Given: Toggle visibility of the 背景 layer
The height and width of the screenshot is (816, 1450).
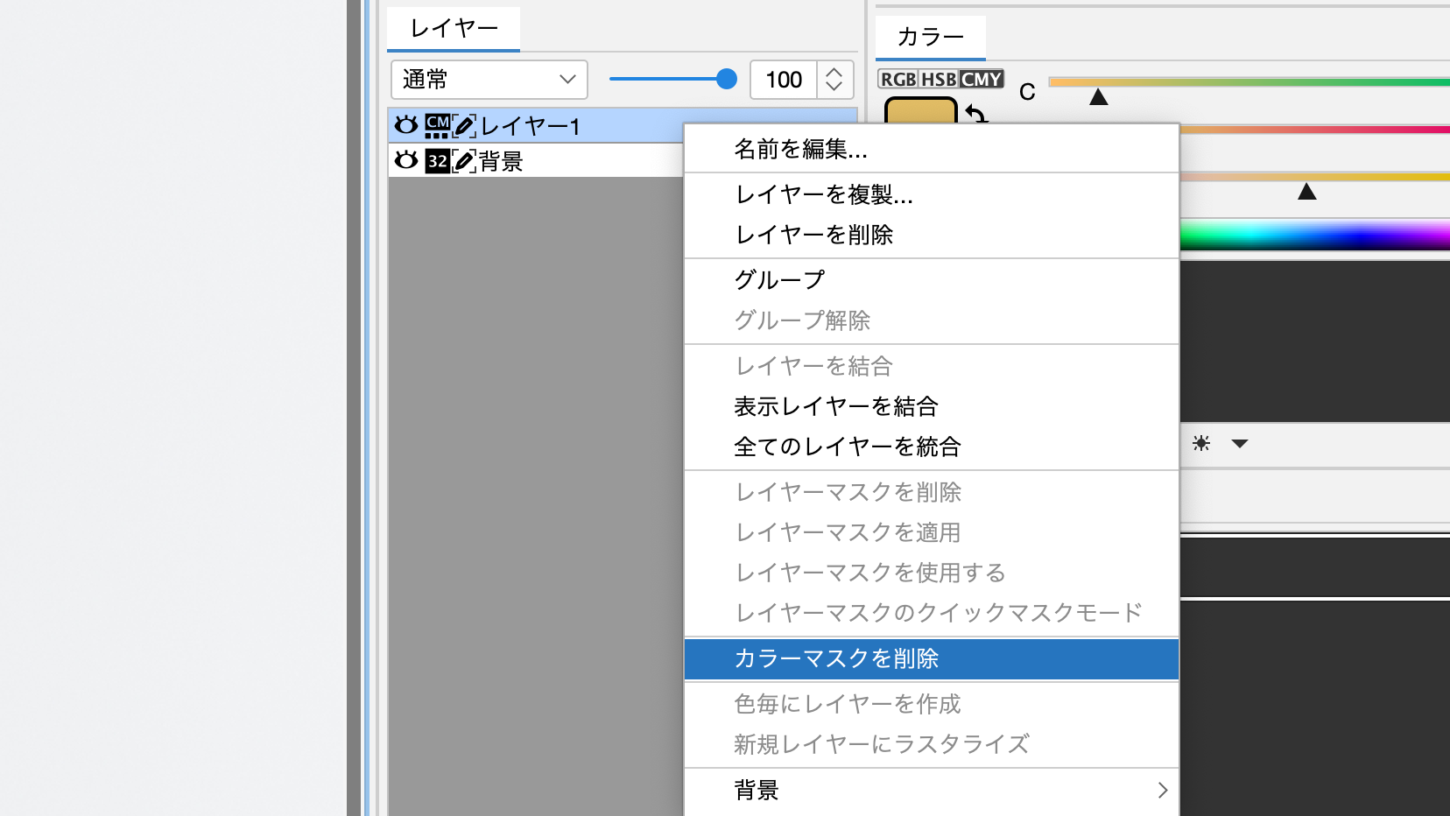Looking at the screenshot, I should click(x=405, y=161).
